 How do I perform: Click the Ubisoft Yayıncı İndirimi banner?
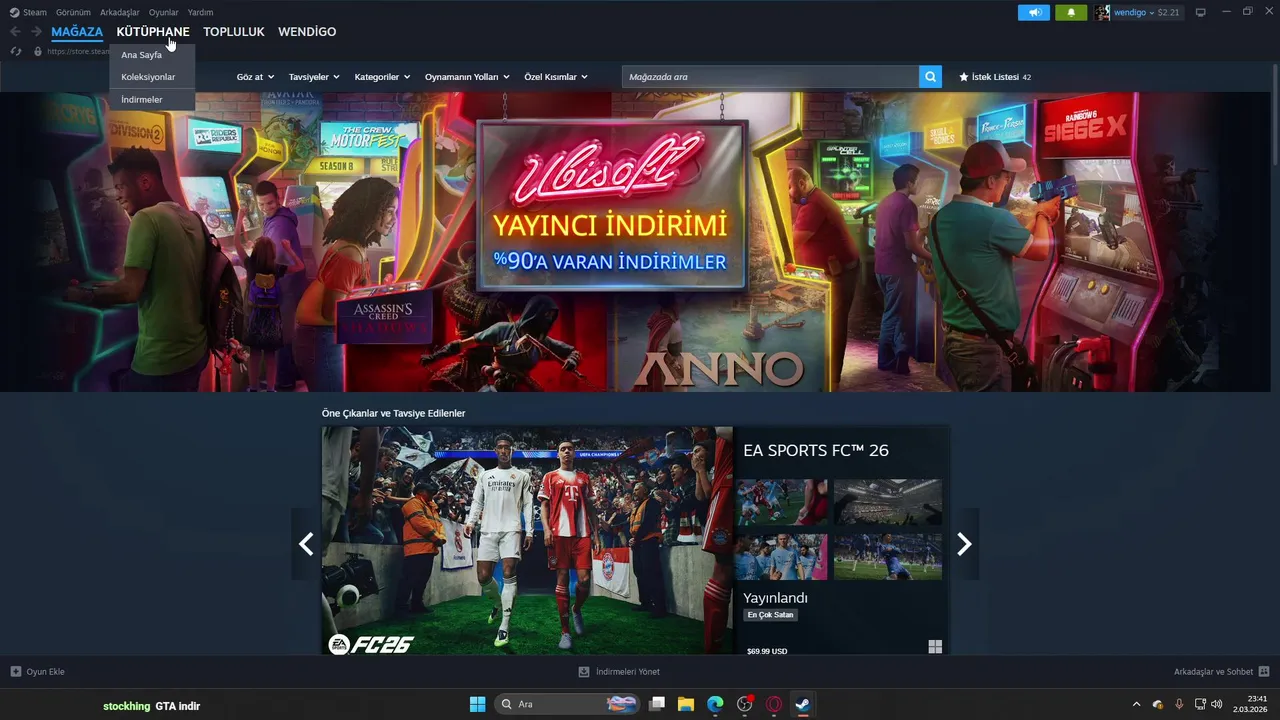(612, 205)
